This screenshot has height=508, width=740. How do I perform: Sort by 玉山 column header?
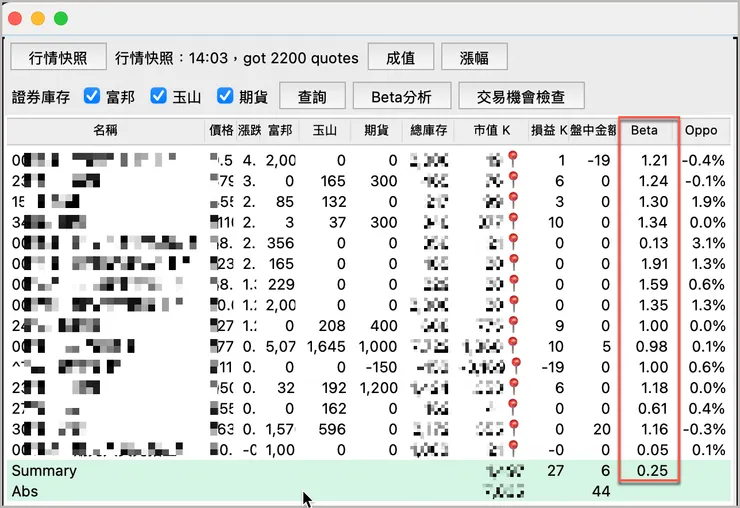tap(325, 130)
